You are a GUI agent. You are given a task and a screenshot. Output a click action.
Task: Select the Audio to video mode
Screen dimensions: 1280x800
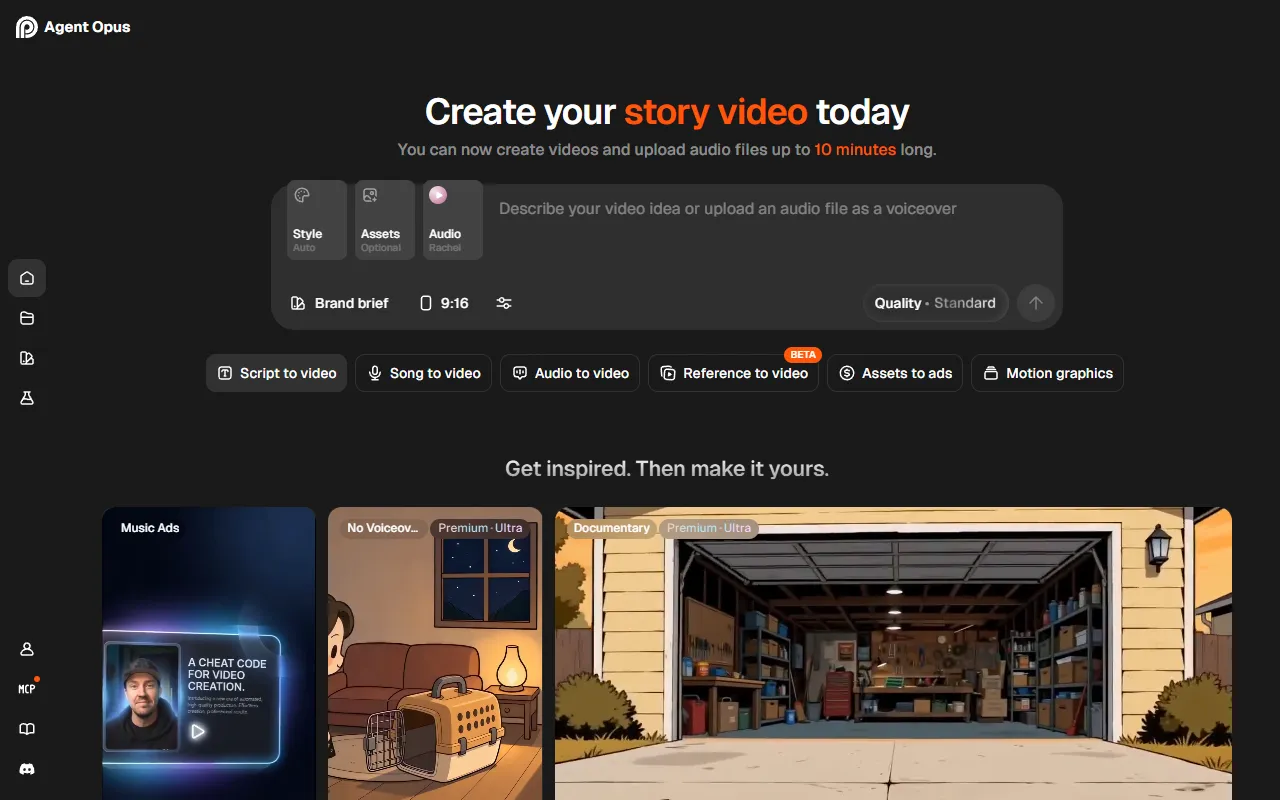click(x=570, y=373)
